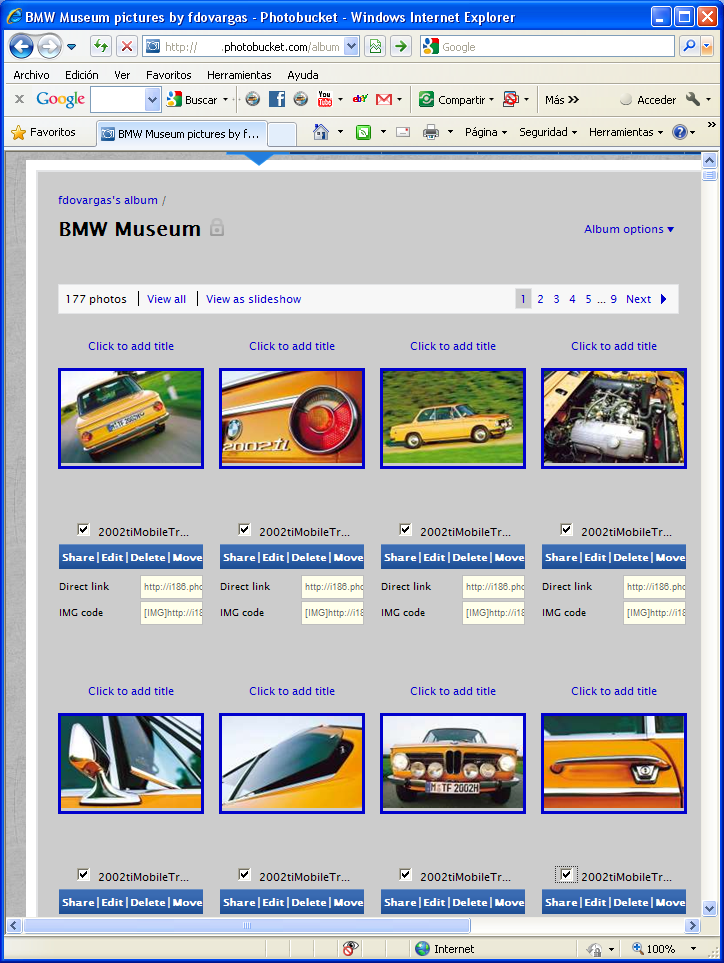Image resolution: width=724 pixels, height=963 pixels.
Task: Open the command bar Herramientas dropdown
Action: tap(626, 132)
